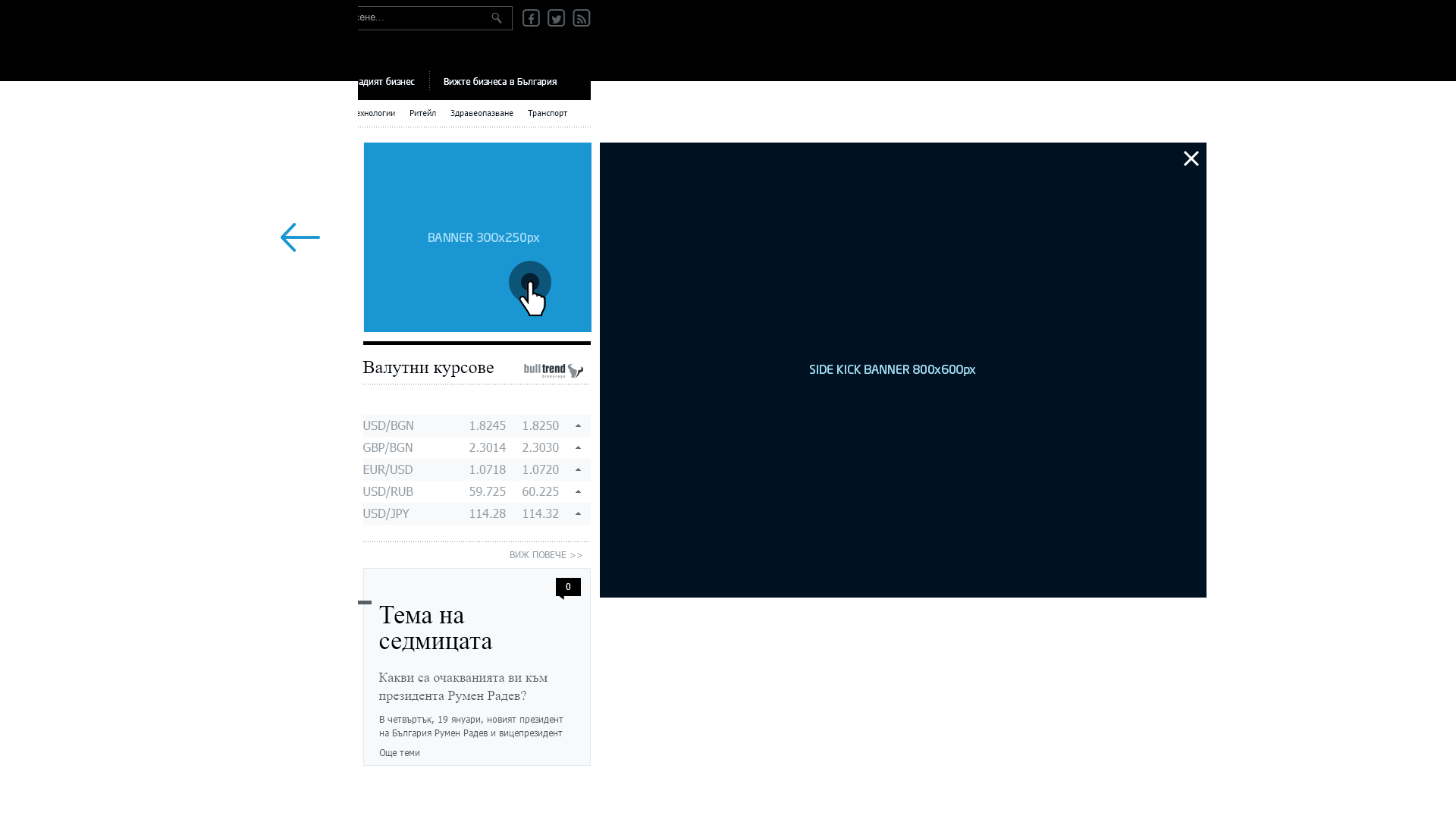Select the Здравеопазване category

pos(482,113)
